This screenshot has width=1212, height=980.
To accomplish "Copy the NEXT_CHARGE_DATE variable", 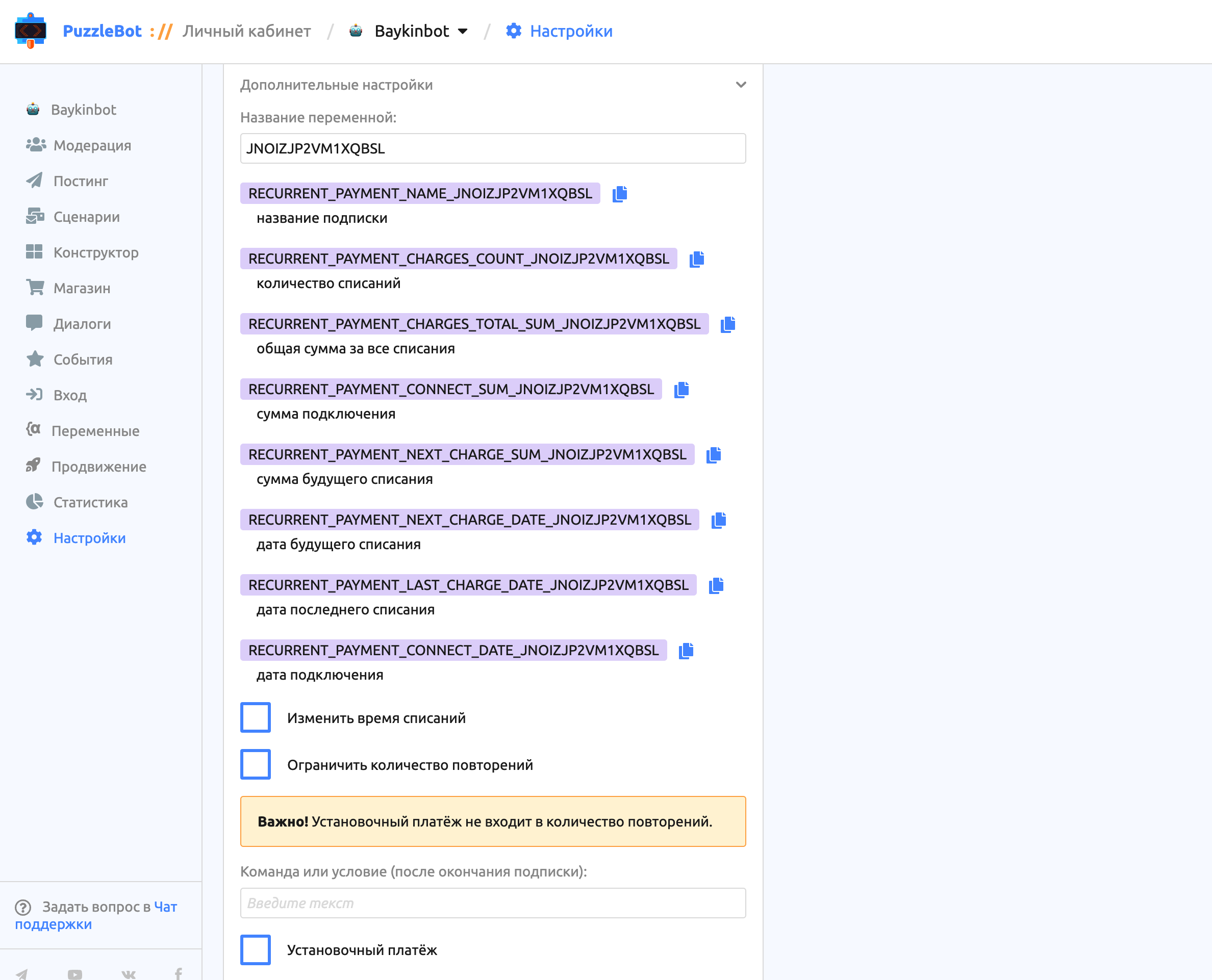I will (x=718, y=520).
